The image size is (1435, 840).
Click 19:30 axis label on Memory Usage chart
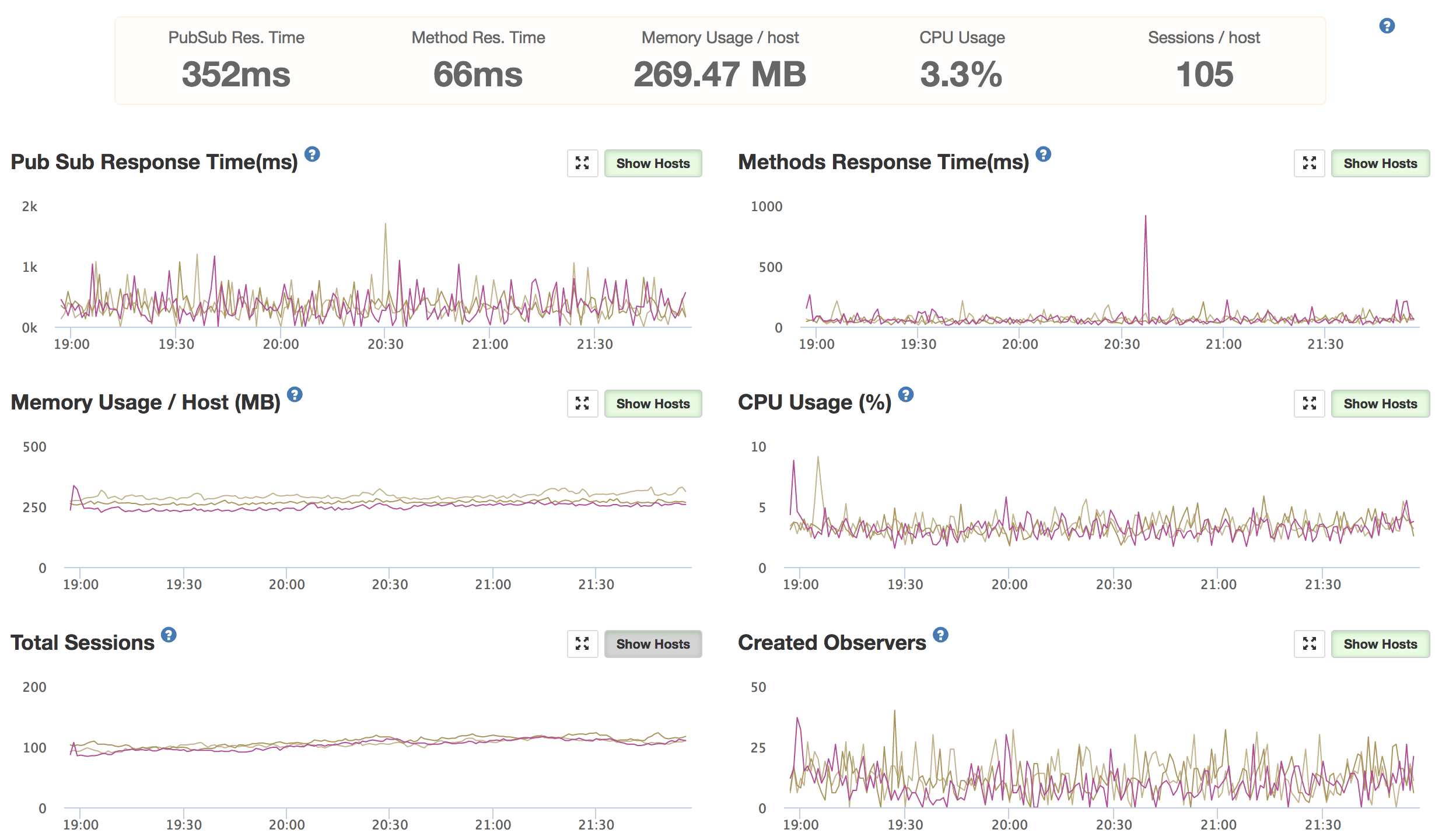coord(184,584)
